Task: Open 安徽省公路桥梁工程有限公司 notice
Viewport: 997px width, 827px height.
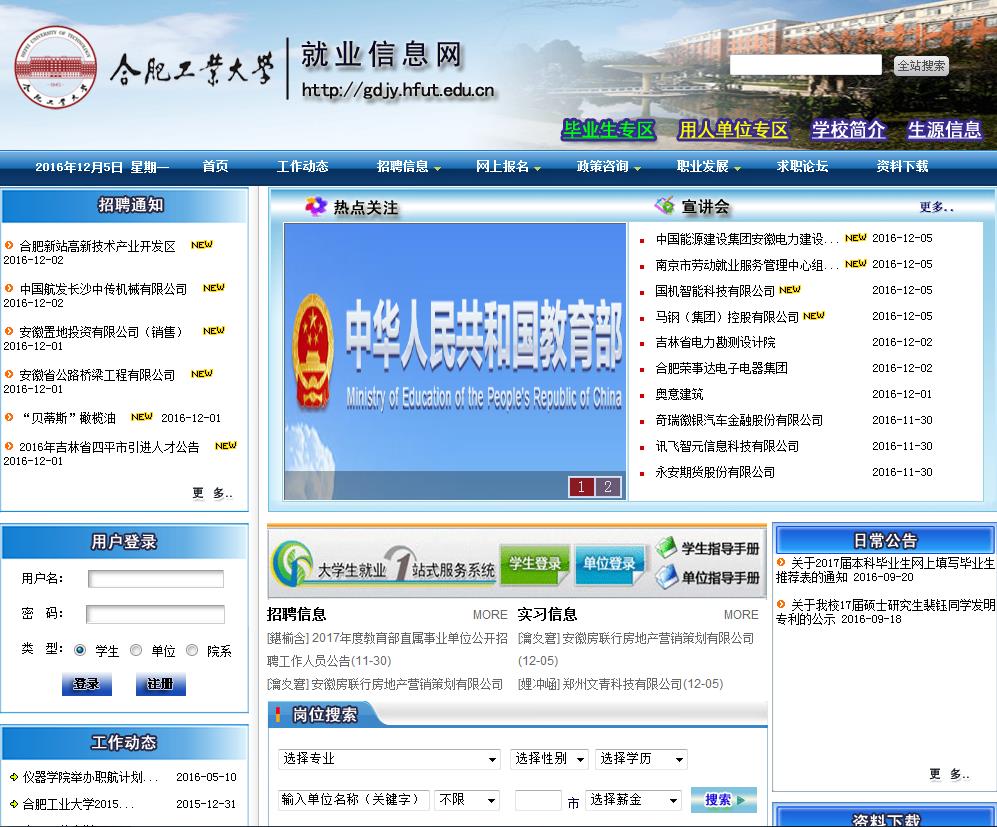Action: coord(97,375)
